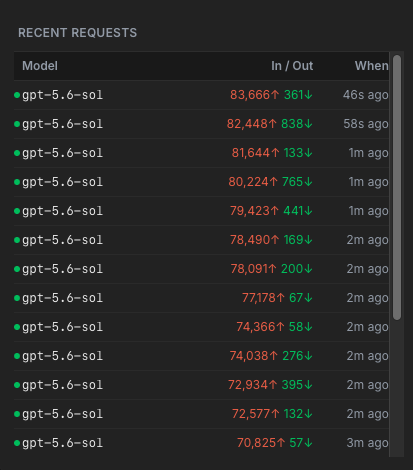Click the 67 output token count
Viewport: 413px width, 470px height.
pyautogui.click(x=301, y=298)
